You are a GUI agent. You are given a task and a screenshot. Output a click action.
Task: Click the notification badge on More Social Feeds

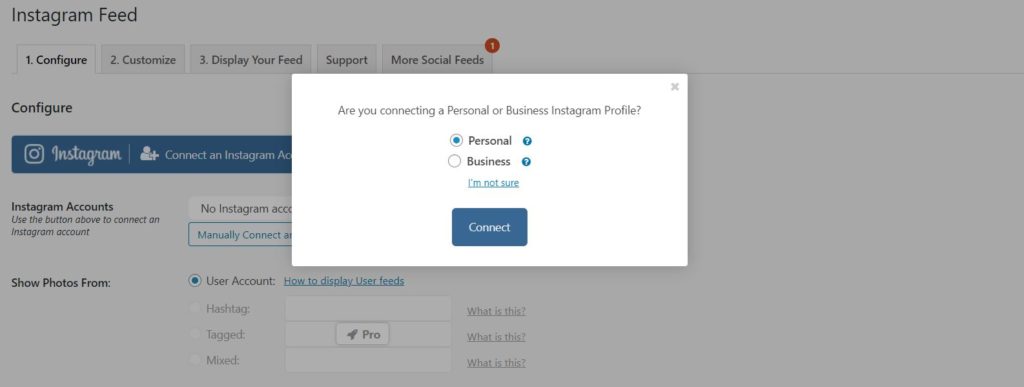pos(492,46)
